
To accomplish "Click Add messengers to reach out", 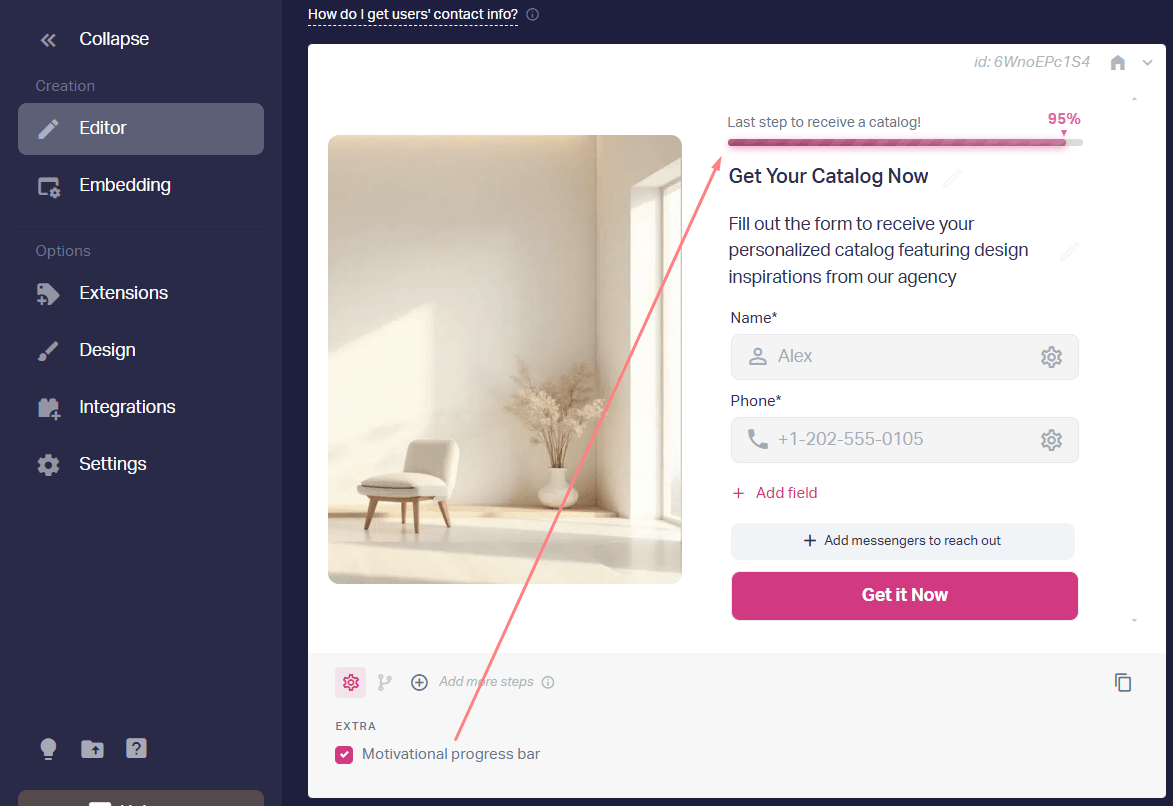I will [x=902, y=541].
